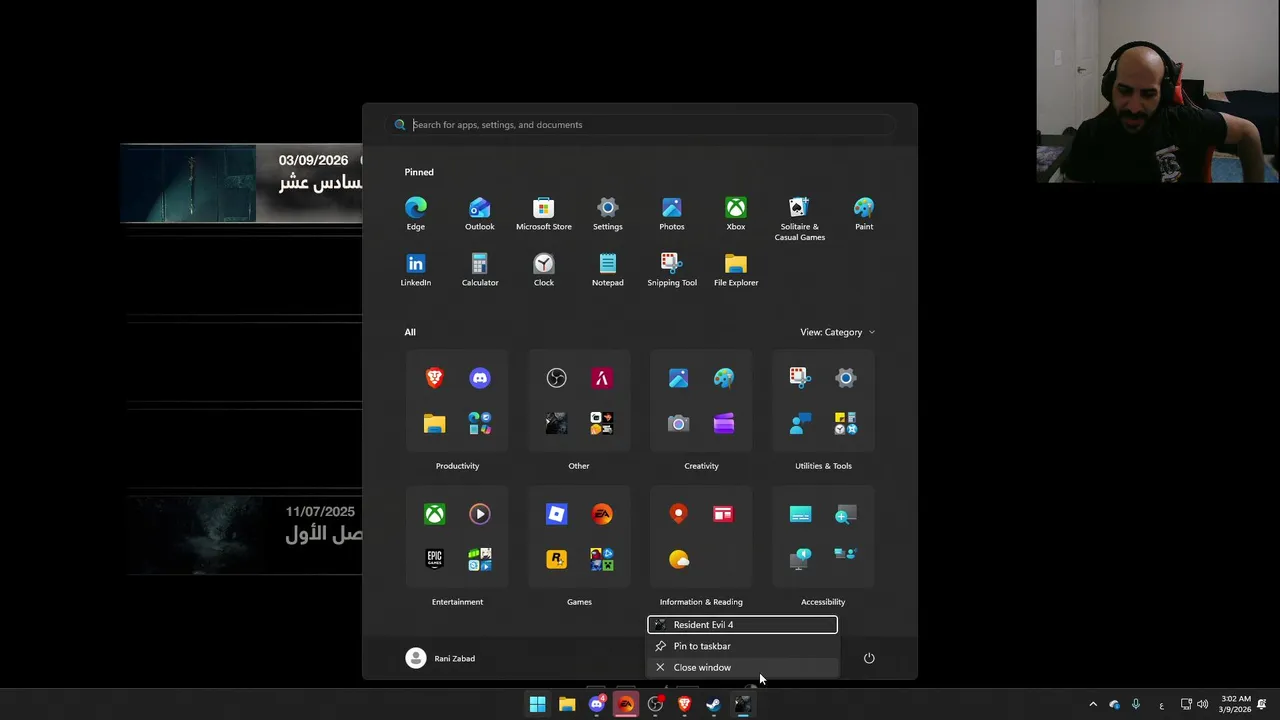The width and height of the screenshot is (1280, 720).
Task: Launch OBS Studio in the Other group
Action: (x=557, y=378)
